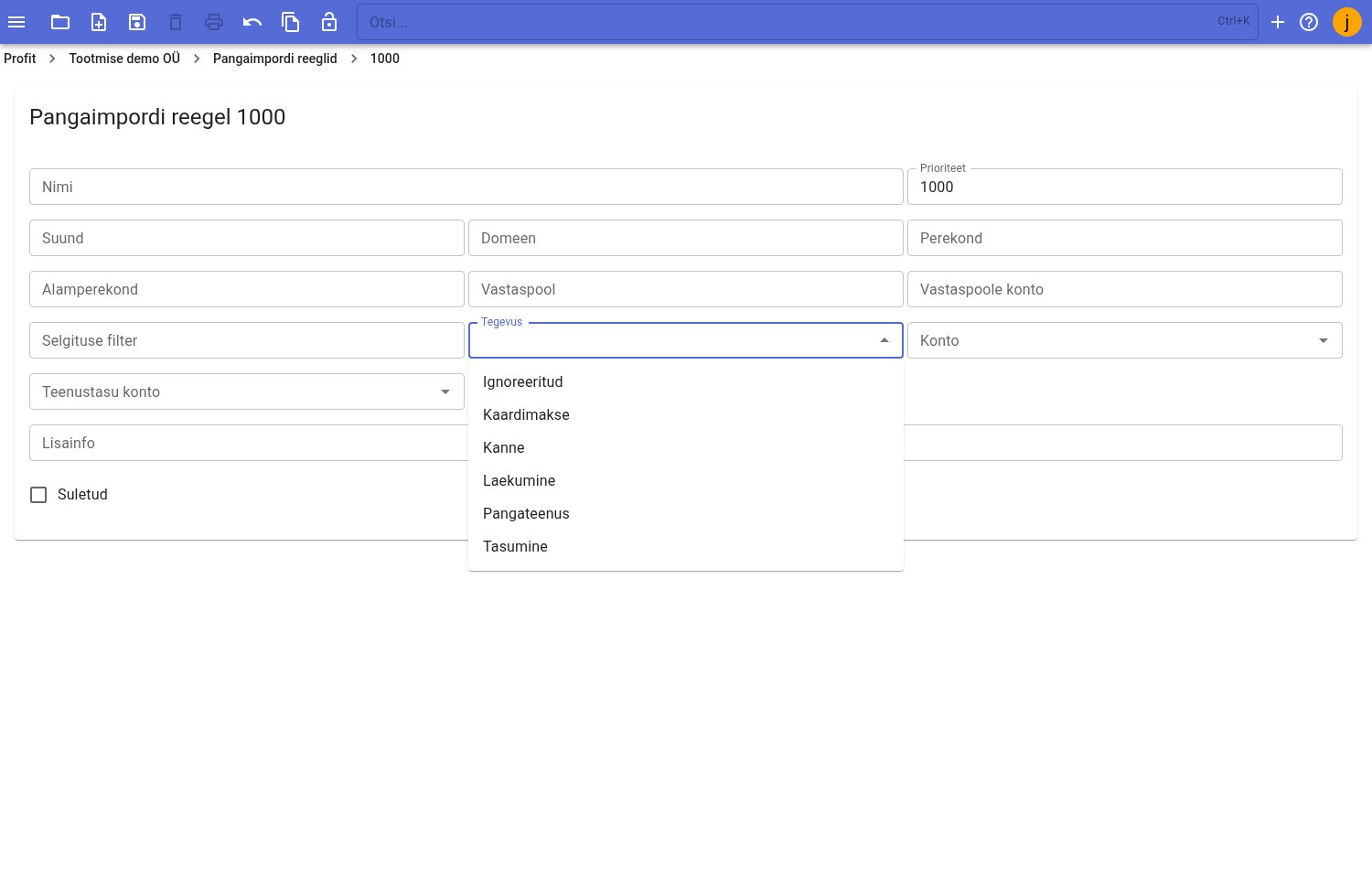Open help via question mark icon
1372x869 pixels.
tap(1309, 22)
